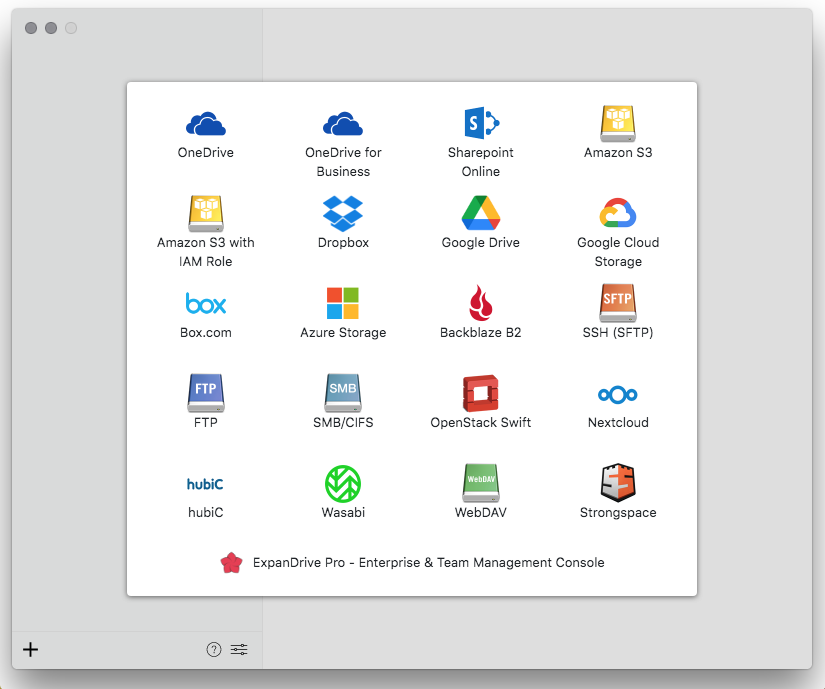Viewport: 825px width, 689px height.
Task: Pick the SMB/CIFS drive
Action: click(343, 394)
